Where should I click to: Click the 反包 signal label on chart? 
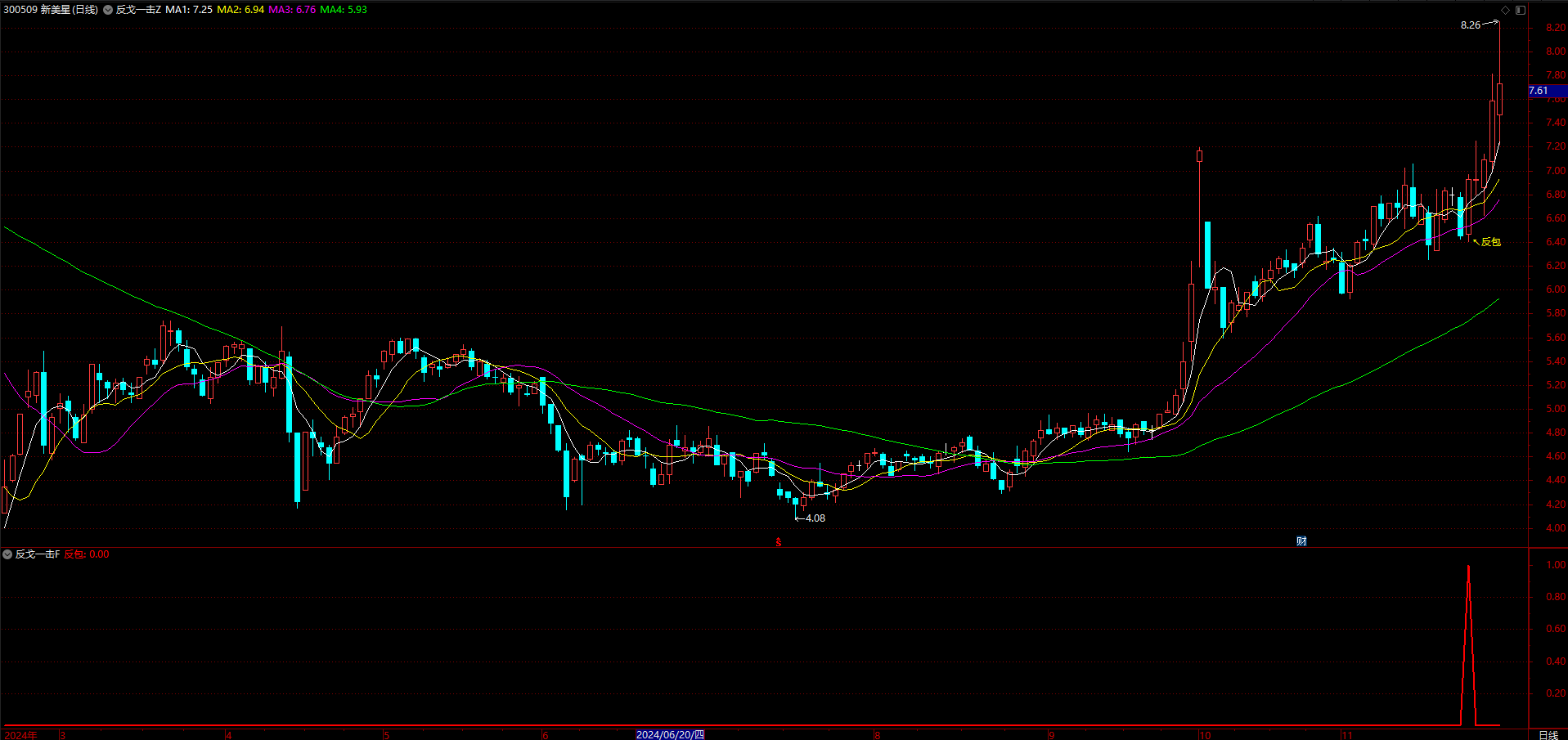coord(1491,242)
